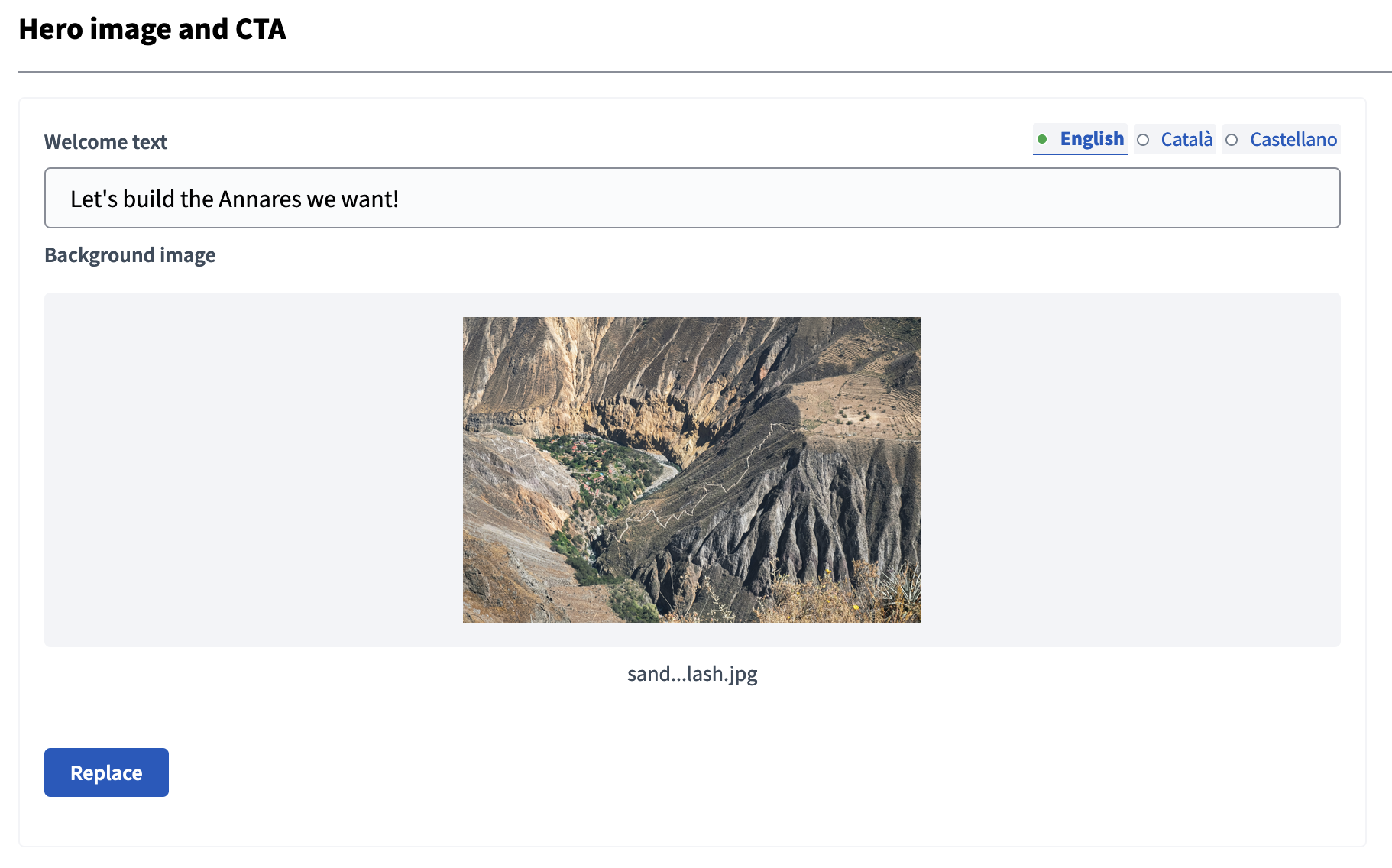
Task: Click the green dot beside English
Action: (x=1044, y=140)
